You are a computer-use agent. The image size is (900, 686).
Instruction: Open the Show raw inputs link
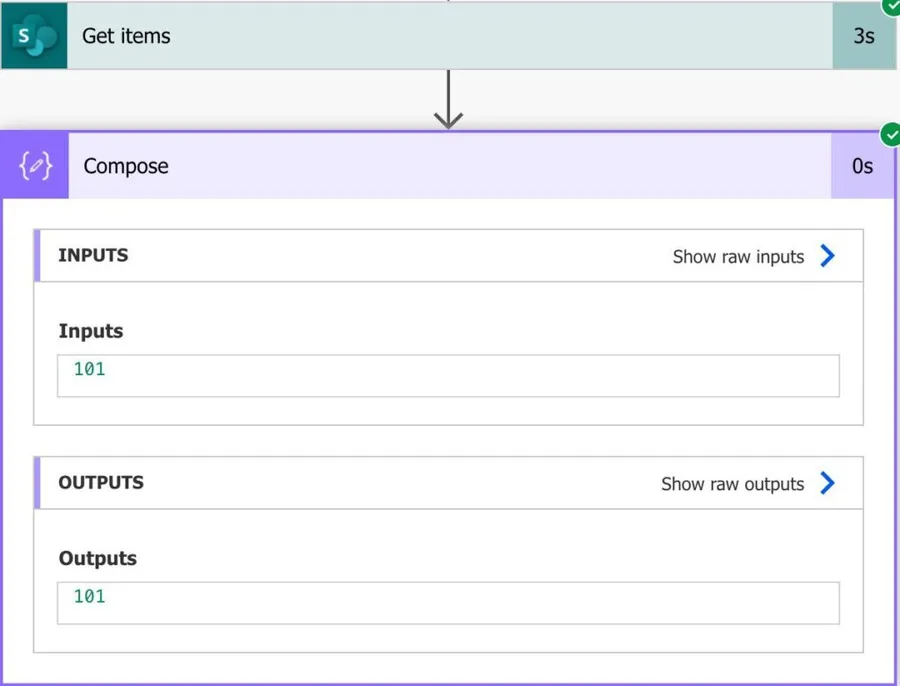tap(738, 257)
